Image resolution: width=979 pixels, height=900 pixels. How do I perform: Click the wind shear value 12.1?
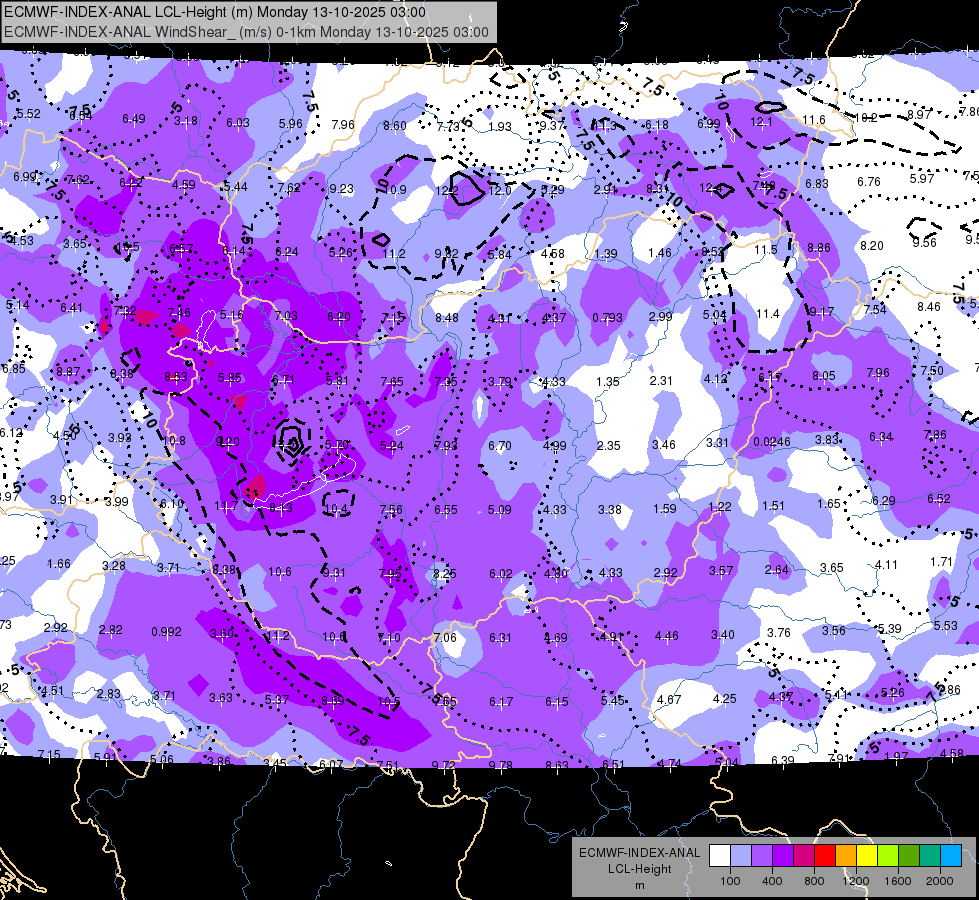coord(761,122)
